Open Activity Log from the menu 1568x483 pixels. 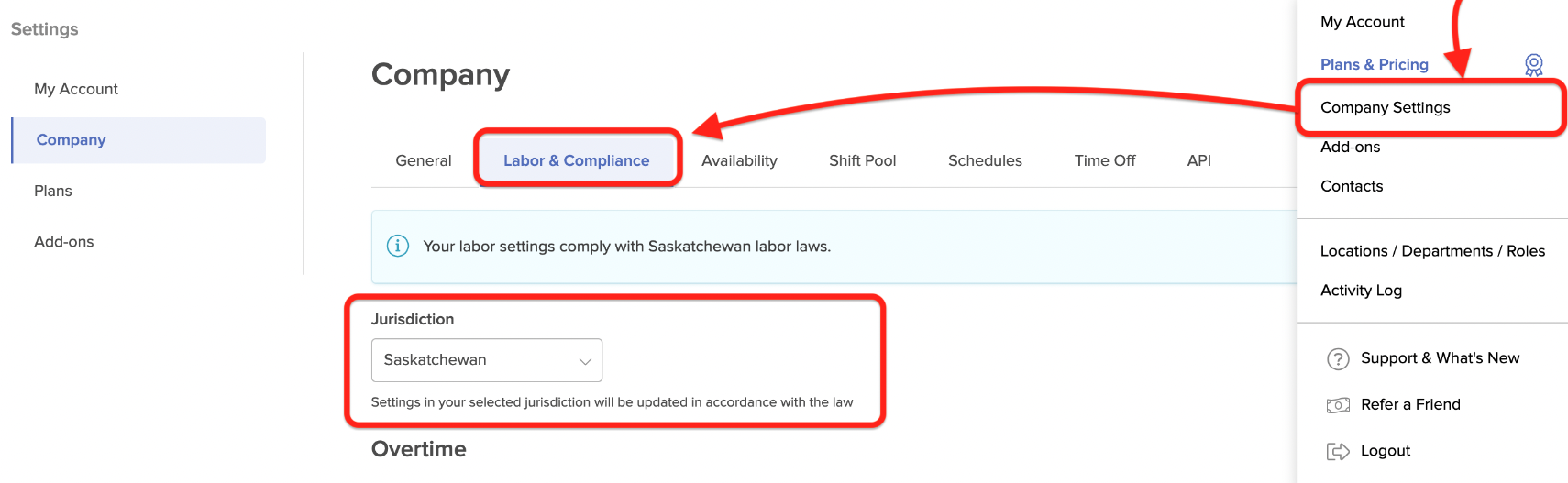[x=1361, y=291]
